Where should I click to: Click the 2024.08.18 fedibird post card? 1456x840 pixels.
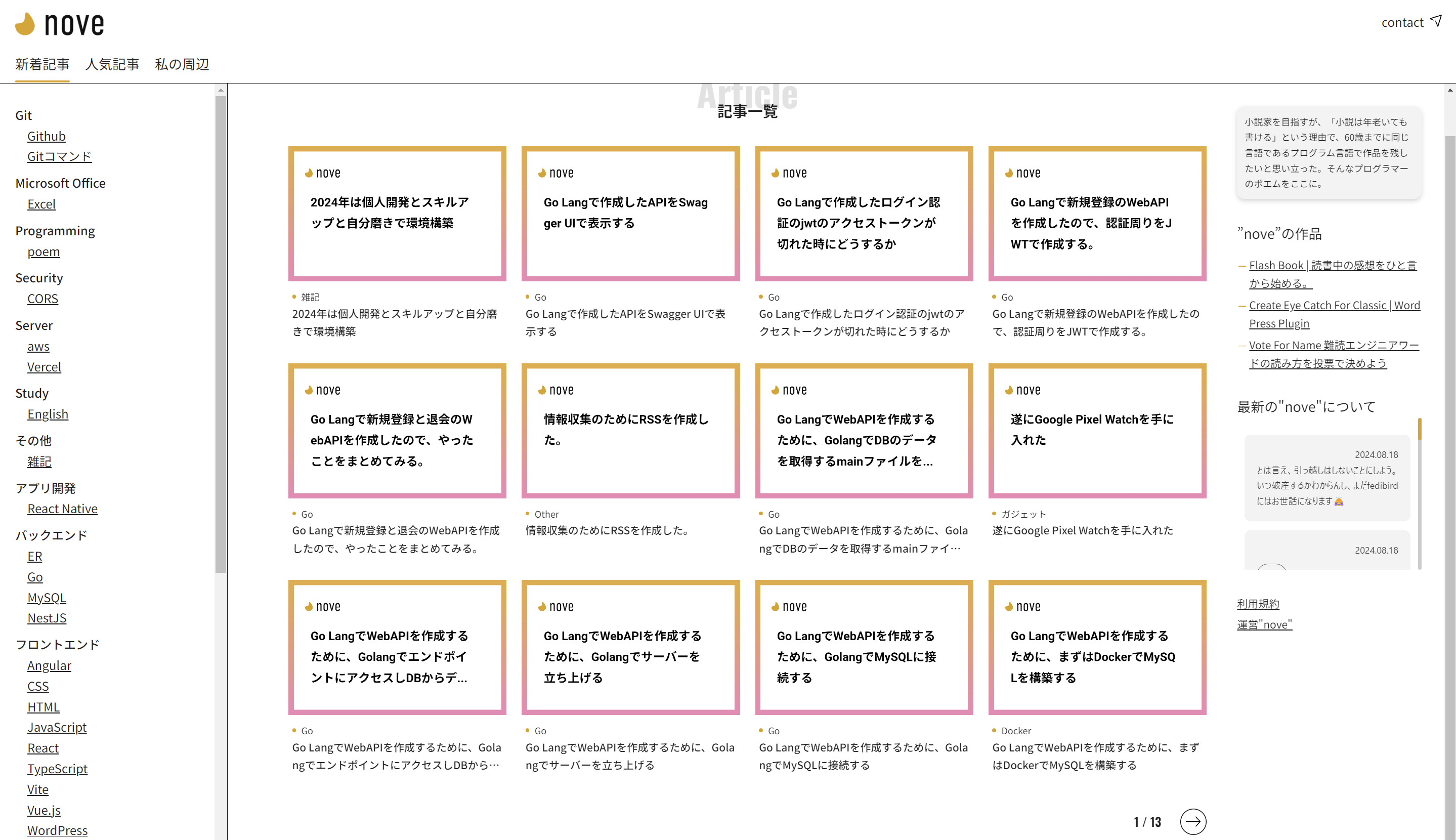1327,478
